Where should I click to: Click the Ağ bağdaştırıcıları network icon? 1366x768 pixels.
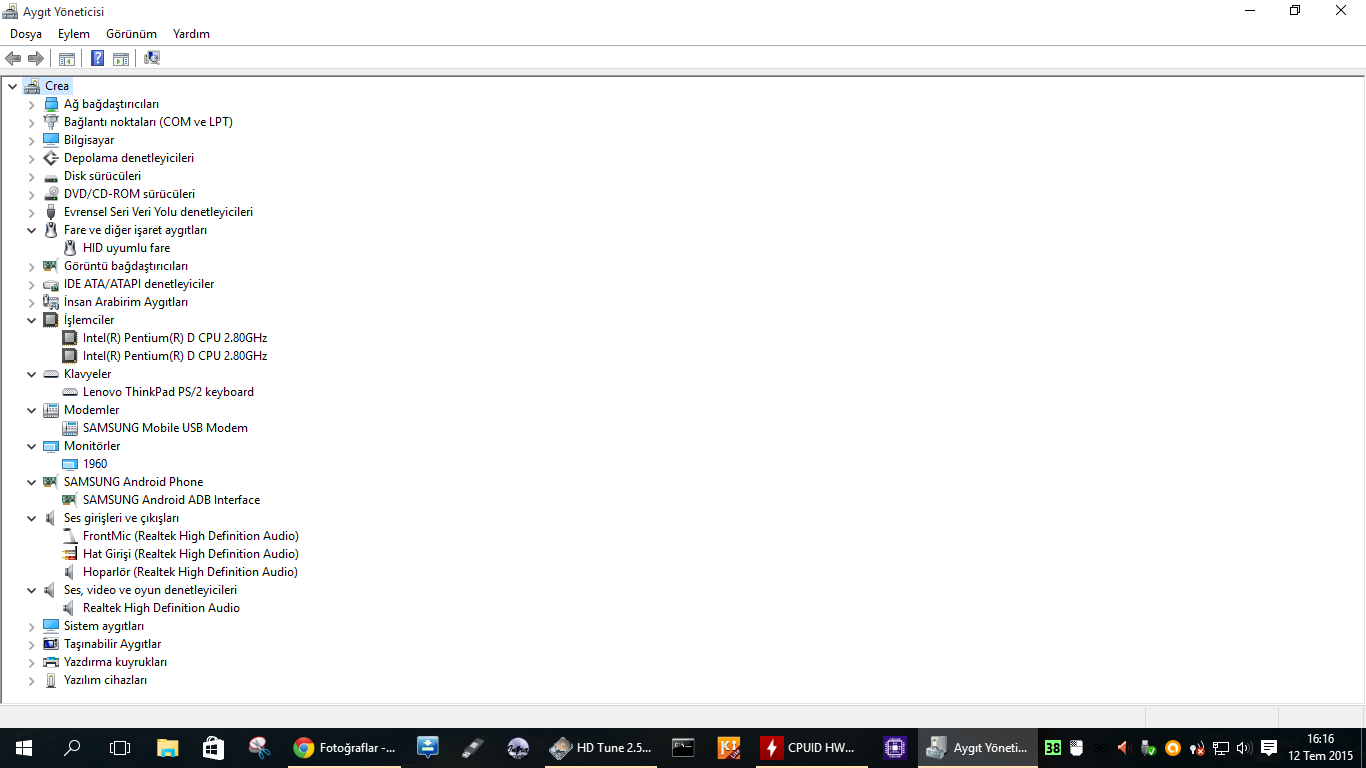(52, 104)
